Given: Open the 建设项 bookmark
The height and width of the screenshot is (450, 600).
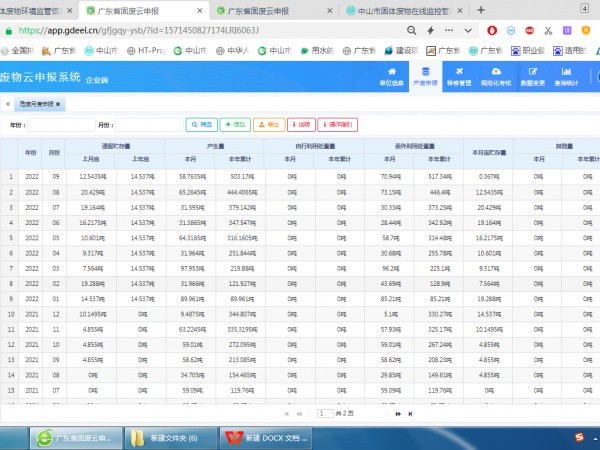Looking at the screenshot, I should [x=401, y=51].
